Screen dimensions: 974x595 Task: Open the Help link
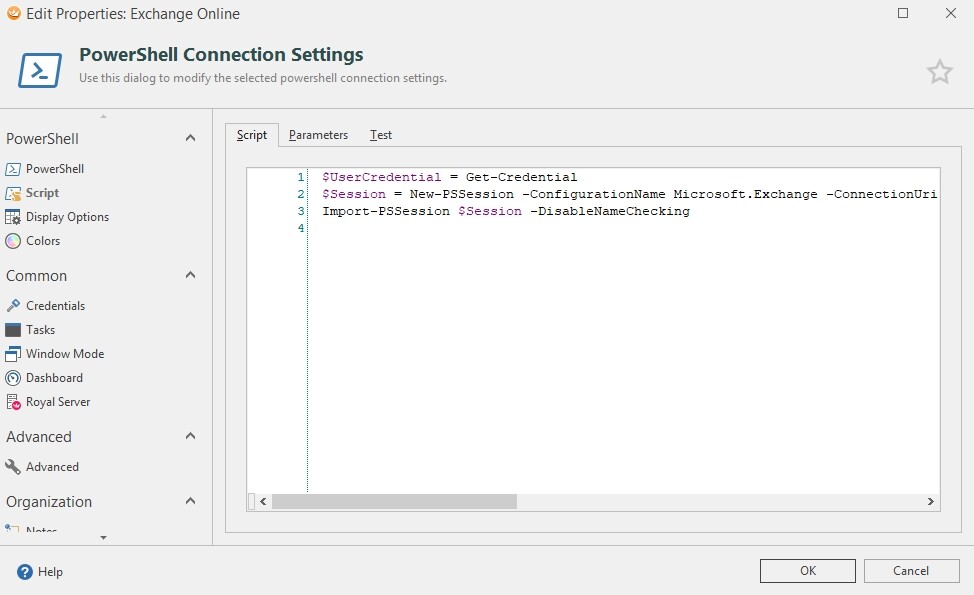click(40, 572)
